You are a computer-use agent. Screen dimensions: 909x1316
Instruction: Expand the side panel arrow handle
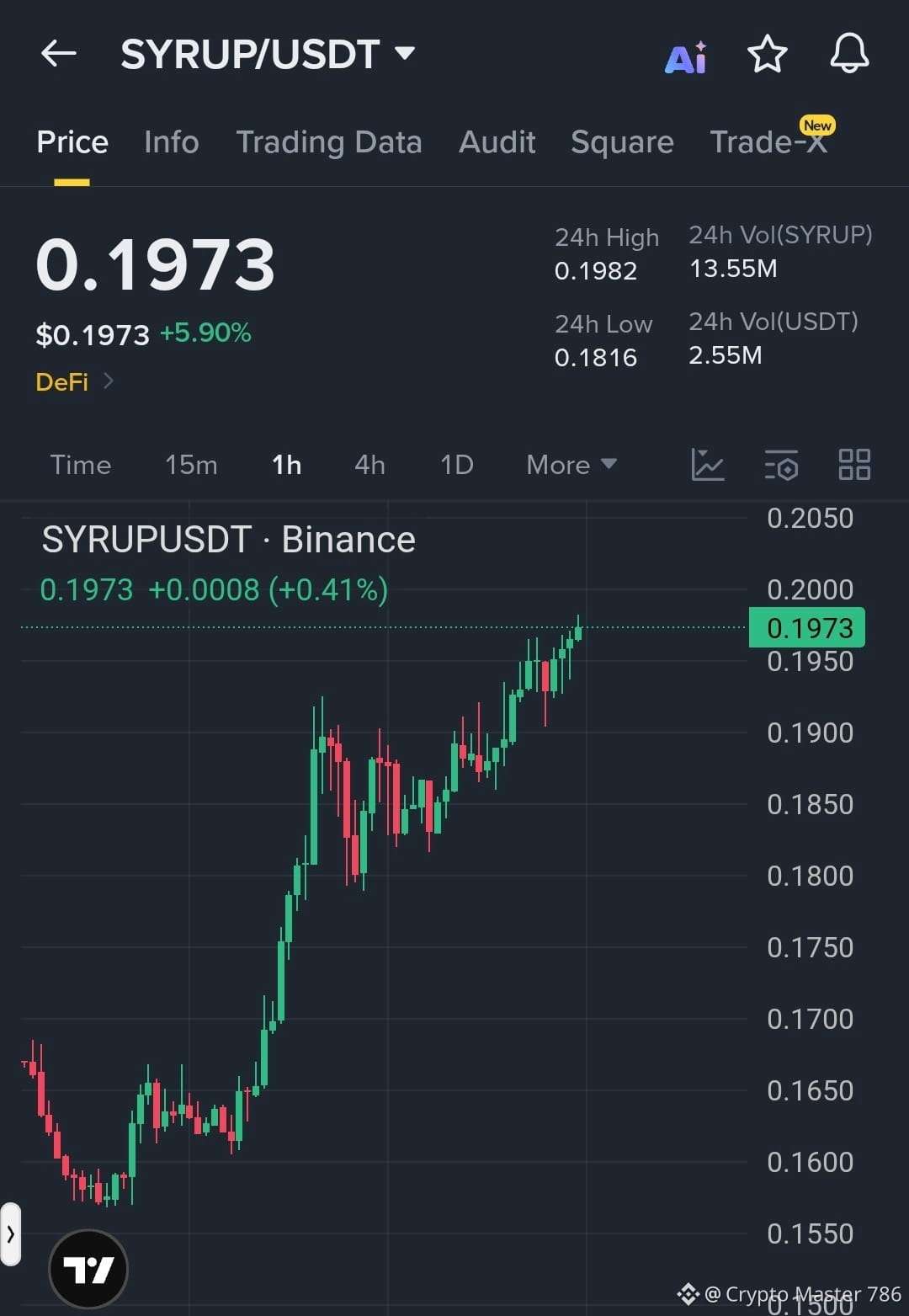(10, 1234)
